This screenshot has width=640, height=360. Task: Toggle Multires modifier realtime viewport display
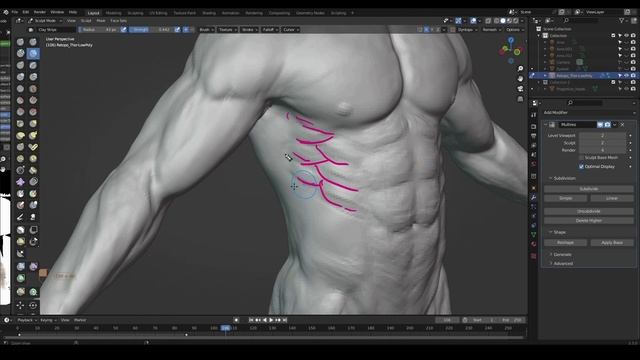coord(600,124)
